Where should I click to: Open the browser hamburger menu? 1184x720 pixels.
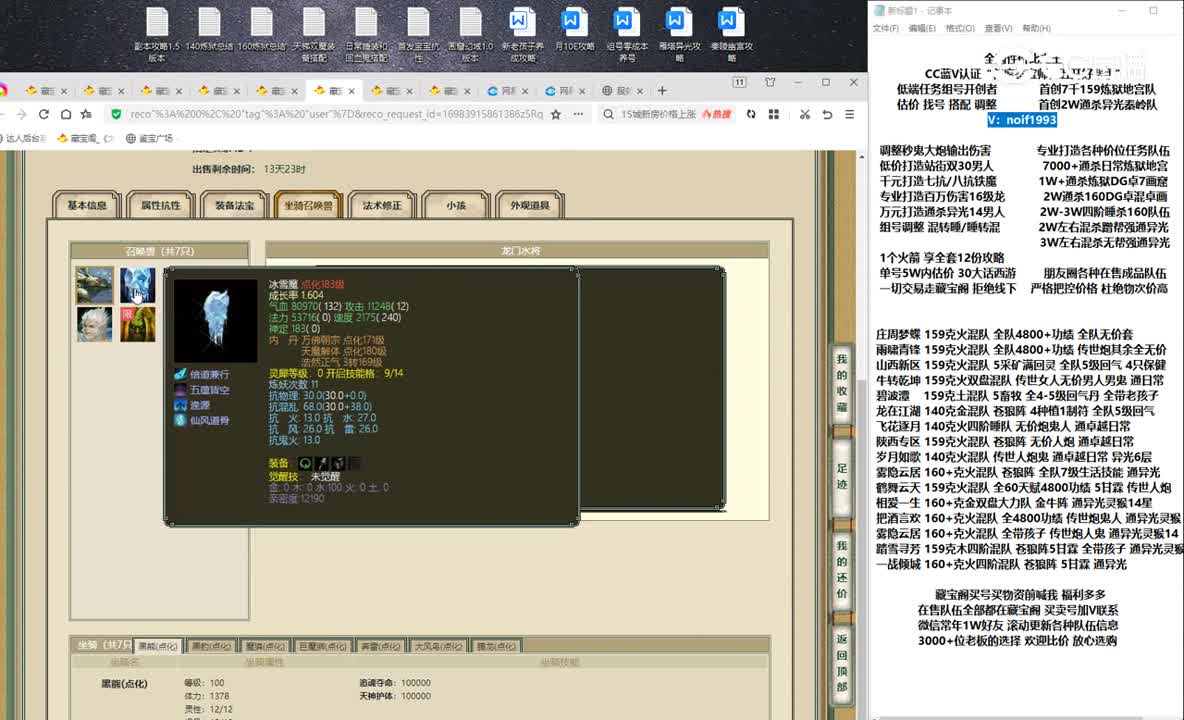[x=849, y=114]
